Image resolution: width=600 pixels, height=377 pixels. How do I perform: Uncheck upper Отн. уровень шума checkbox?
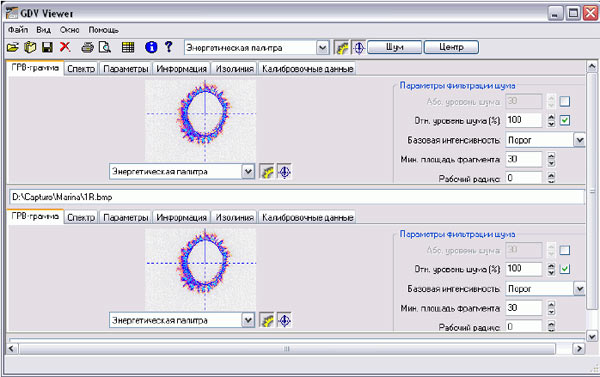[565, 120]
